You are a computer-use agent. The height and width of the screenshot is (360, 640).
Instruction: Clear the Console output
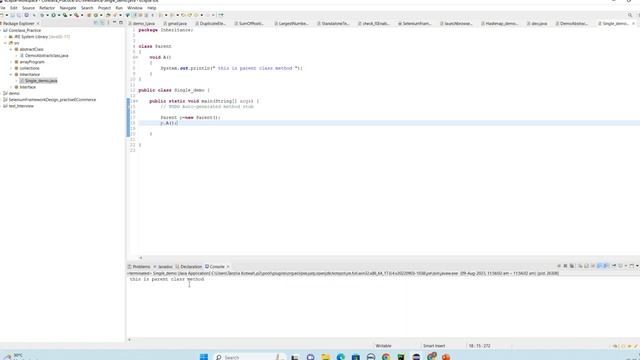pyautogui.click(x=580, y=266)
